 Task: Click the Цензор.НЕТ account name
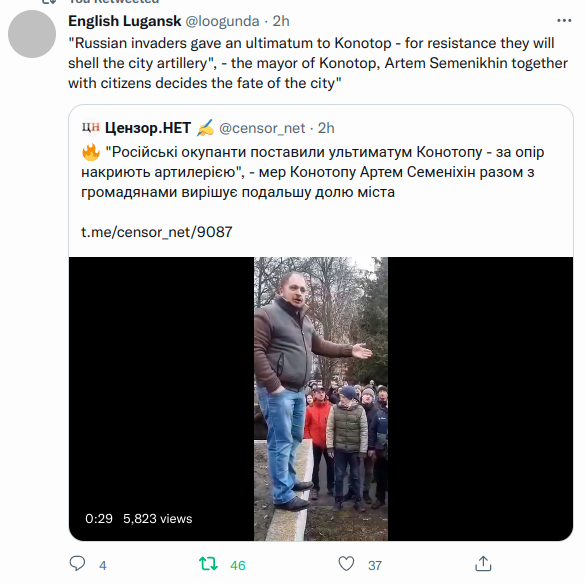[148, 128]
